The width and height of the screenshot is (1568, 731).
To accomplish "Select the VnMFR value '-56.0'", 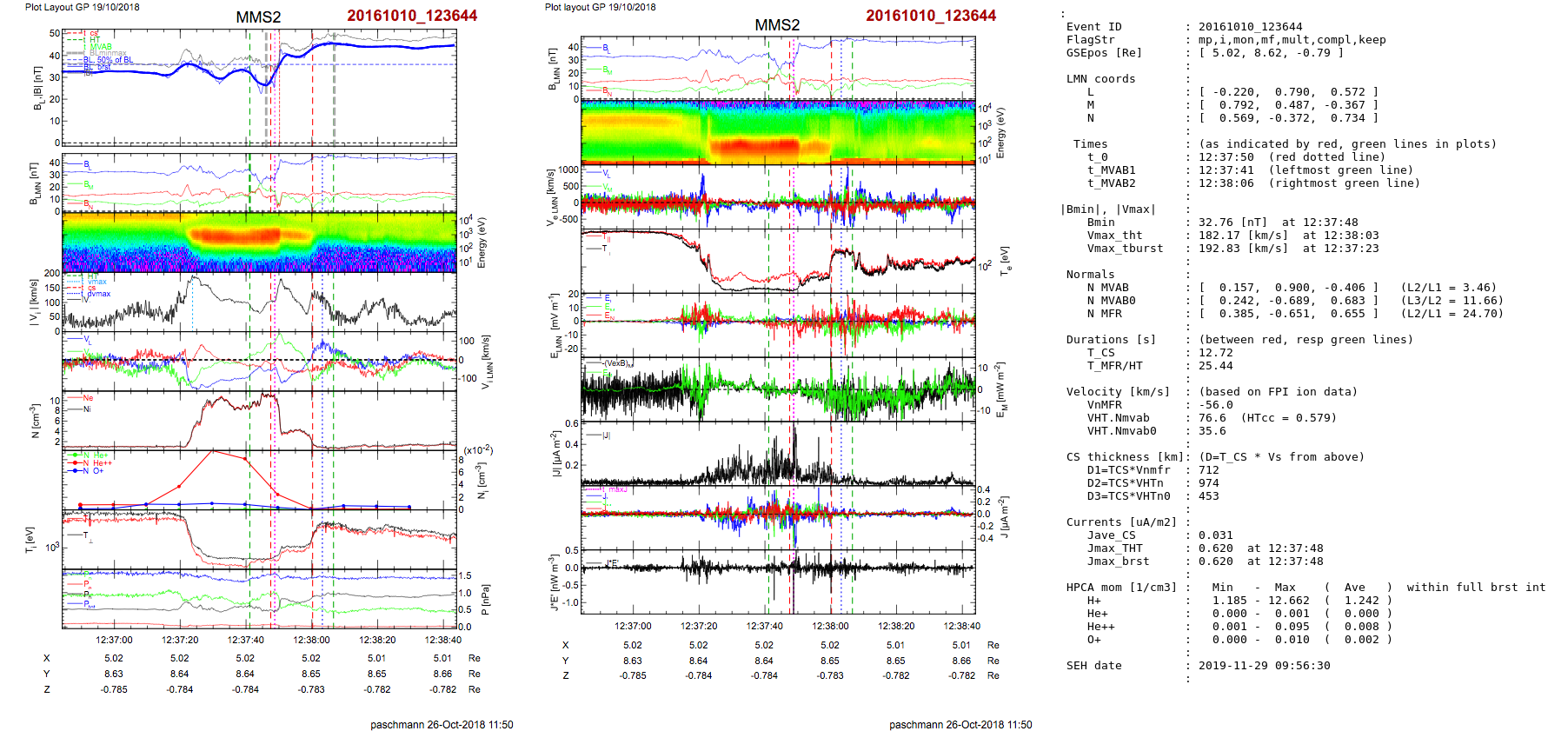I will coord(1216,405).
